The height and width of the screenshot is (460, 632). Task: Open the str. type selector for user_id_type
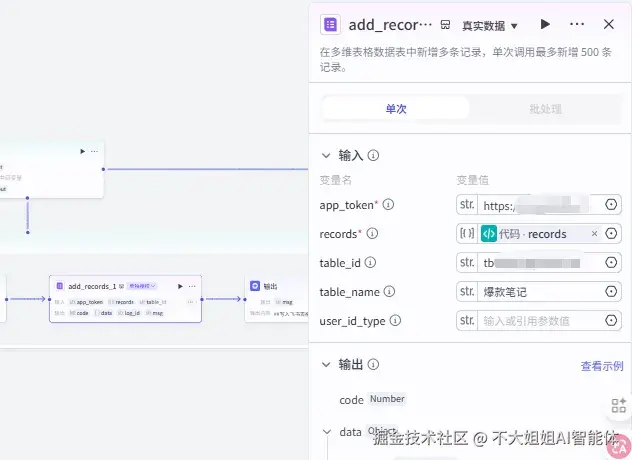(467, 321)
